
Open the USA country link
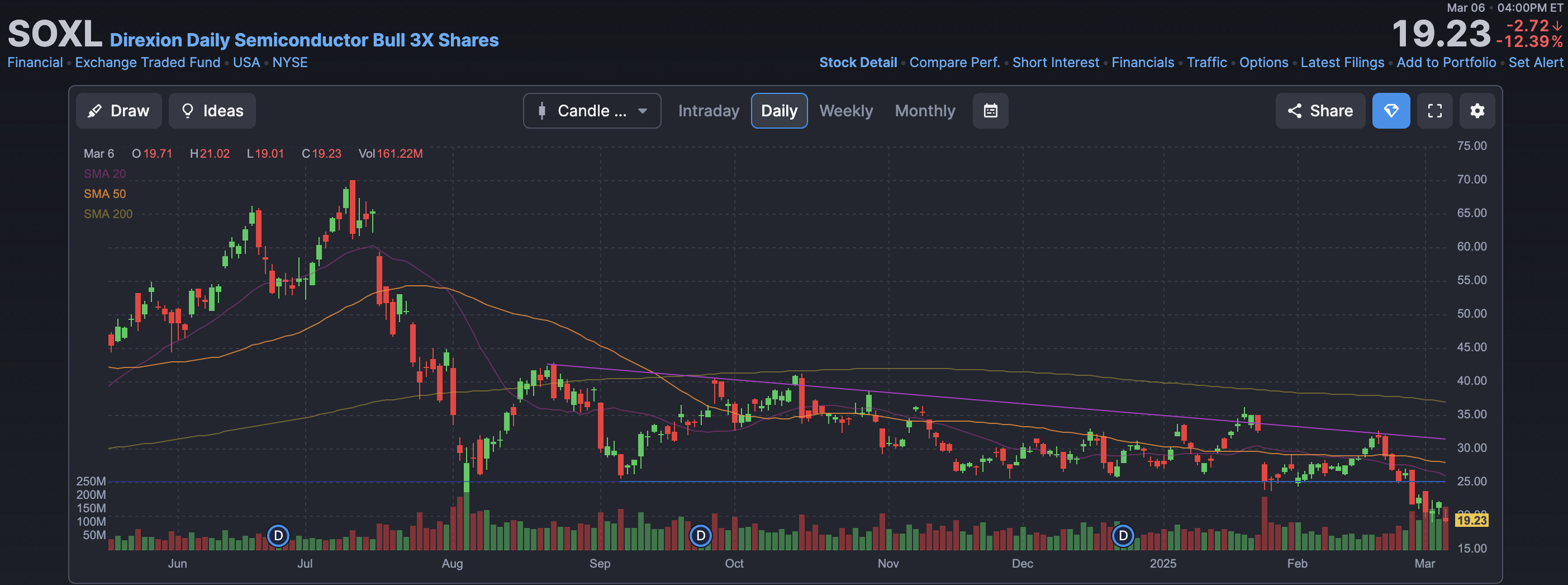coord(246,63)
